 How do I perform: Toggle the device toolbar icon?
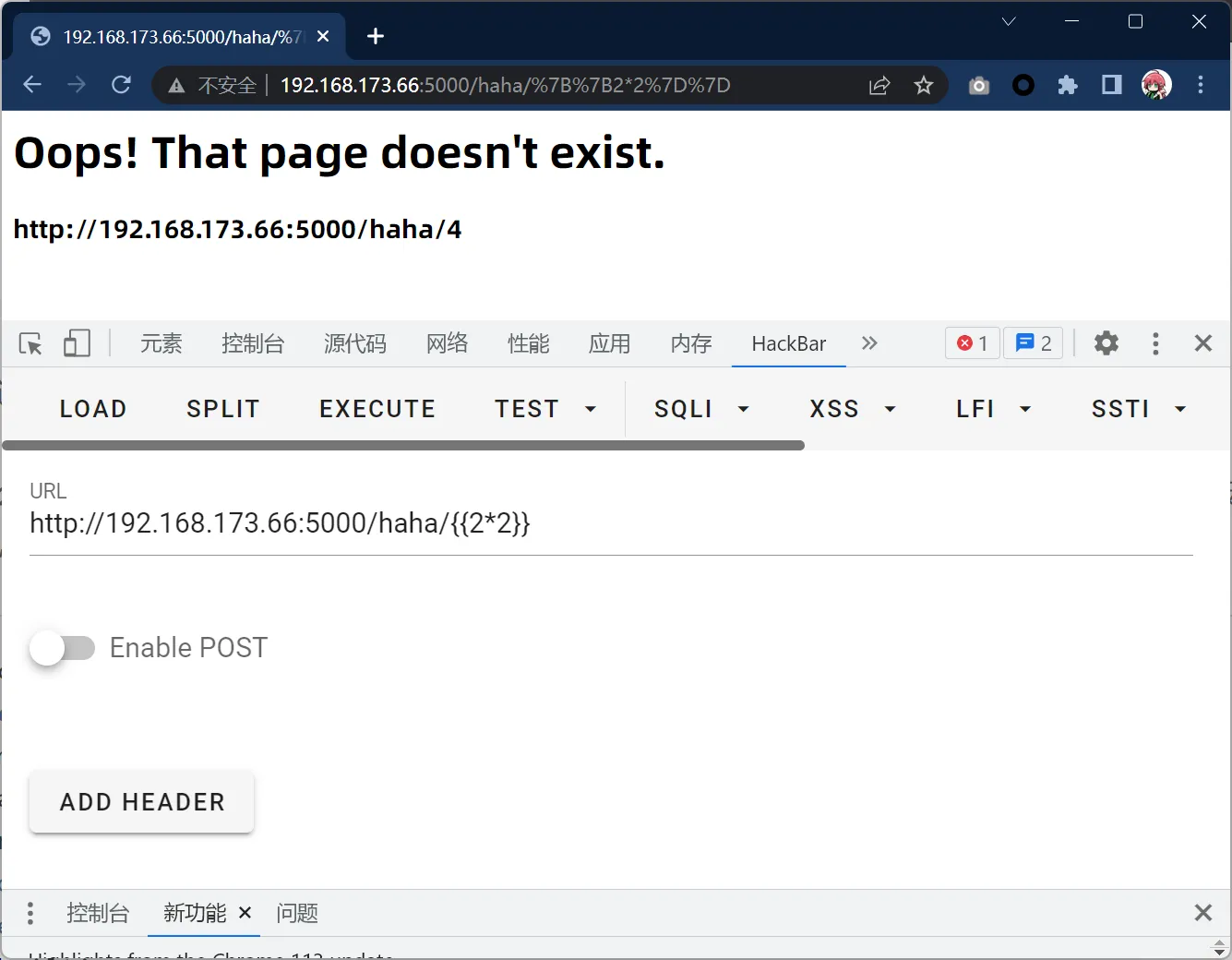[77, 343]
